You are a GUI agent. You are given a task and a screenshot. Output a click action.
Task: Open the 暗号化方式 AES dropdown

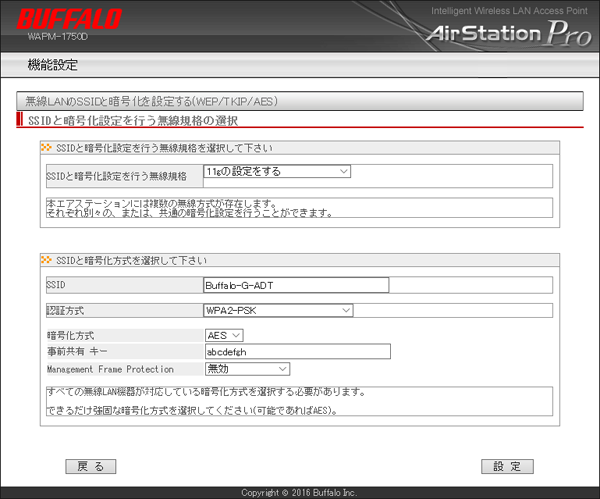coord(224,335)
